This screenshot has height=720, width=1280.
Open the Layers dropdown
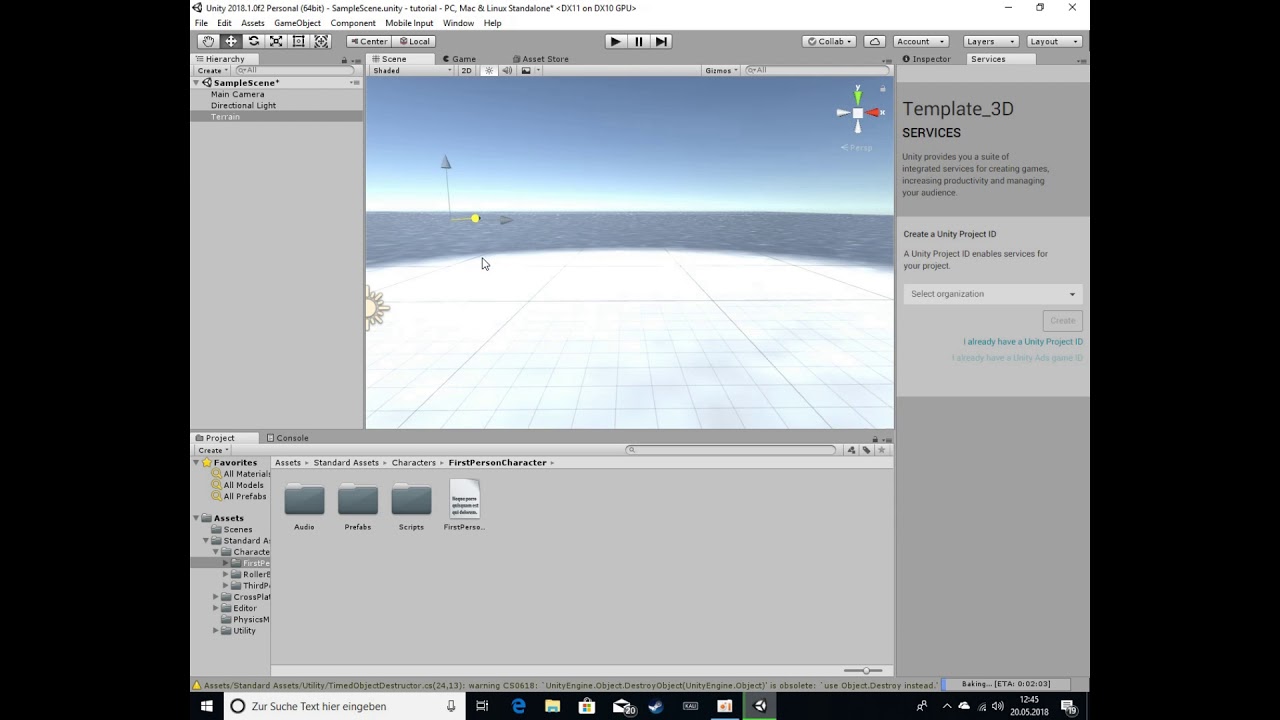point(991,41)
